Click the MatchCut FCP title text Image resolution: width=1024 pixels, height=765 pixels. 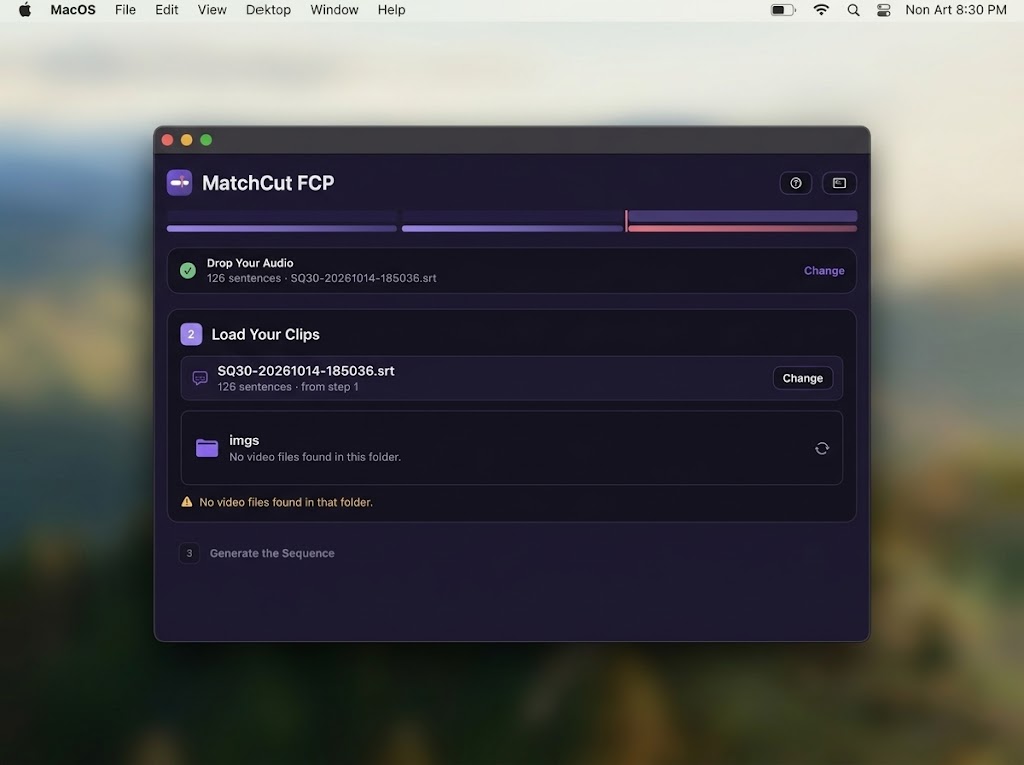(x=268, y=183)
